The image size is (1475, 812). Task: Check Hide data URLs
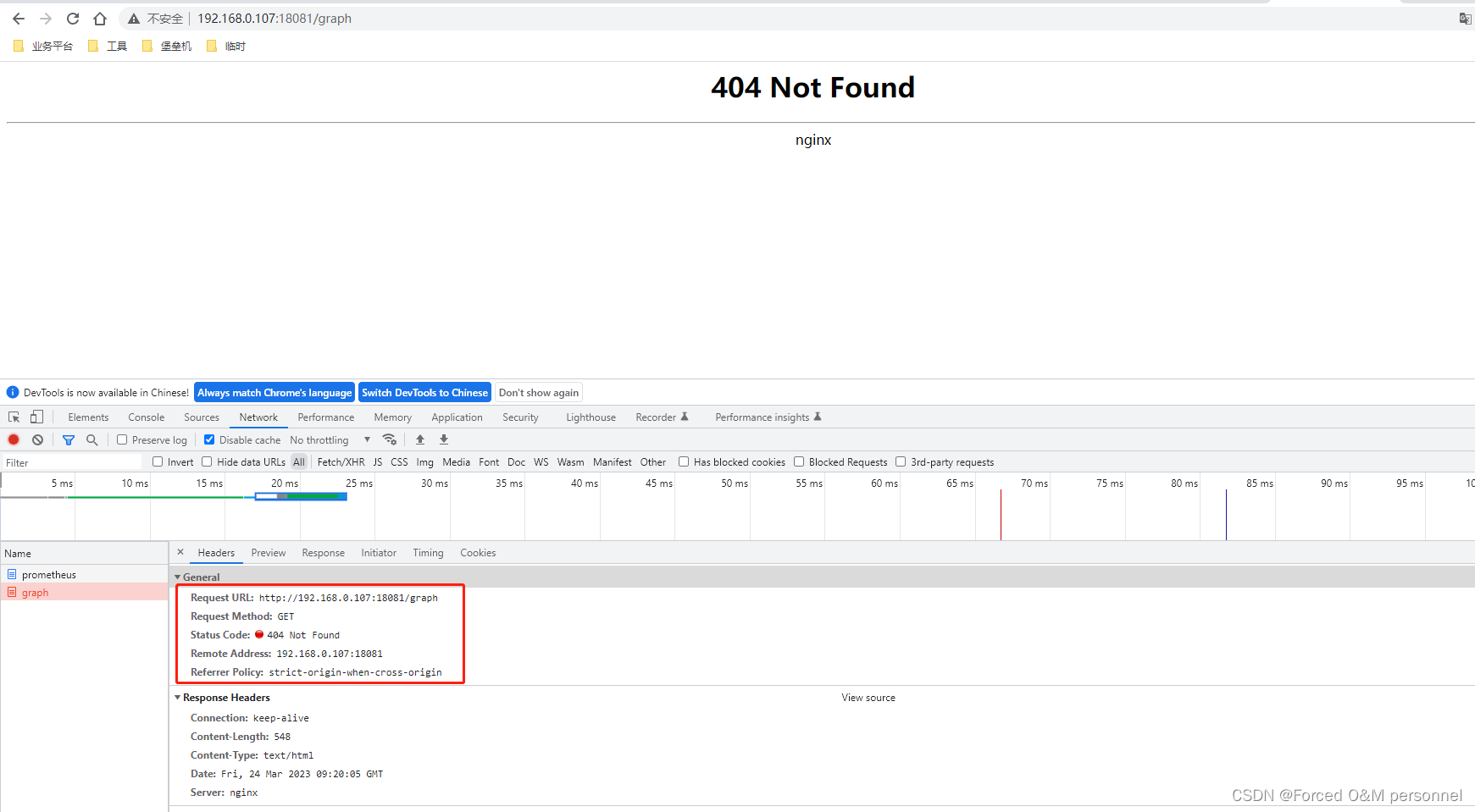point(207,461)
